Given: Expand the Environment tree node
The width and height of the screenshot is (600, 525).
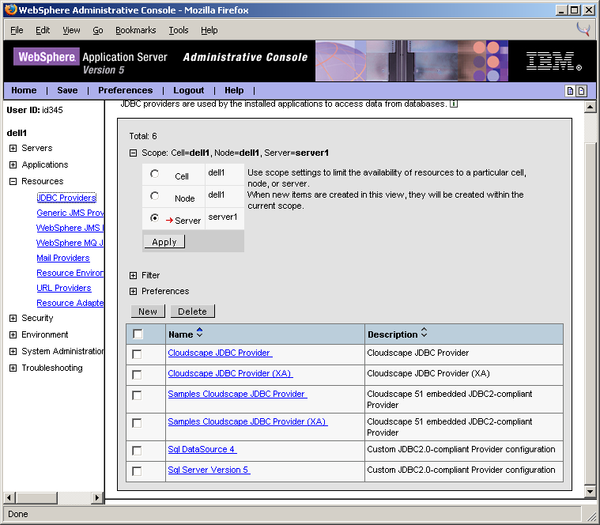Looking at the screenshot, I should (13, 335).
